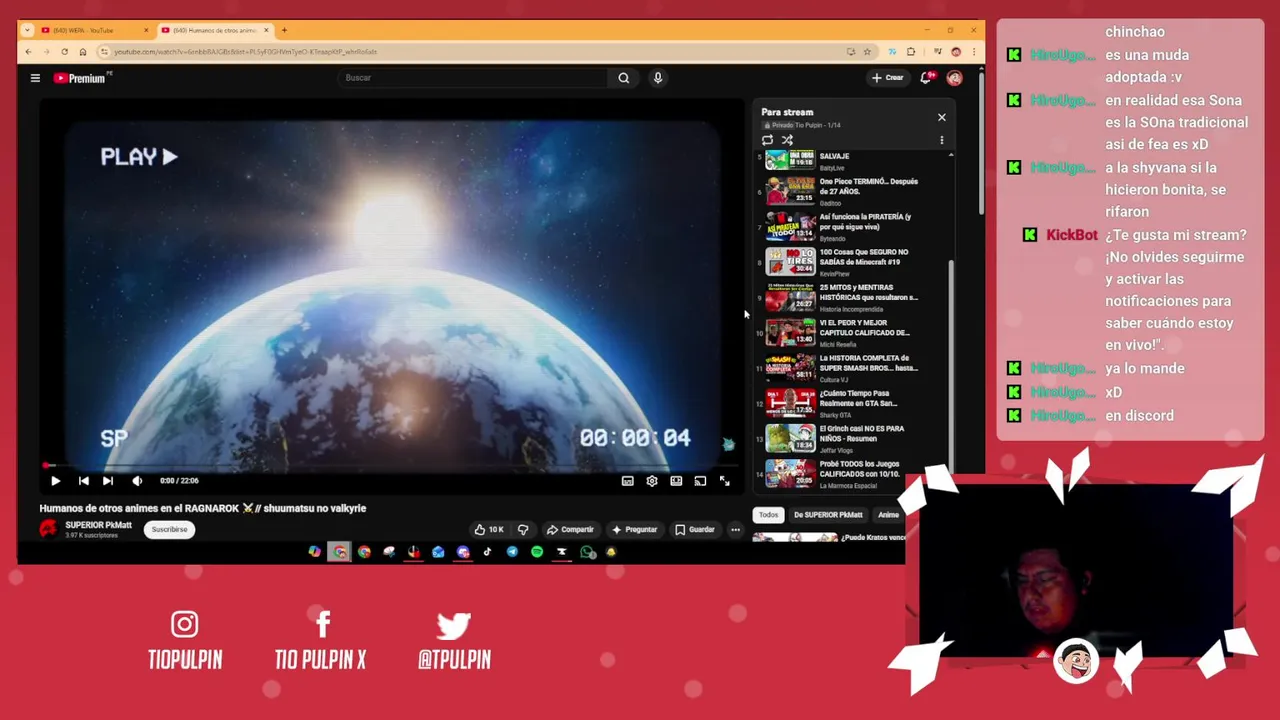Like the video with 10 K likes
1280x720 pixels.
coord(489,530)
